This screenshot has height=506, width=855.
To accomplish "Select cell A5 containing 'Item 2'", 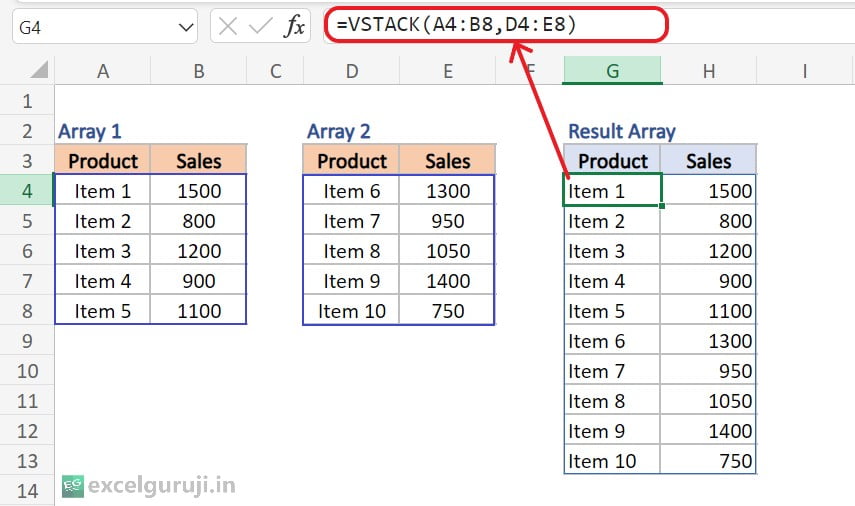I will point(103,221).
